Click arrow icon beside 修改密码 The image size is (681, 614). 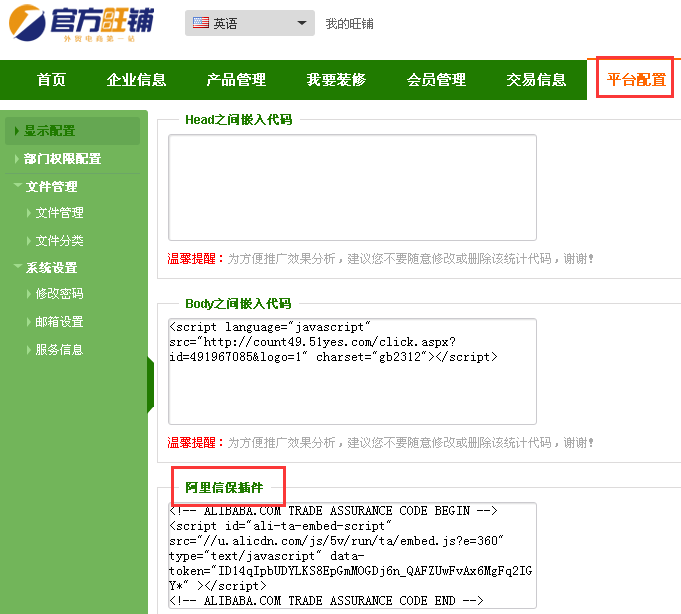click(29, 294)
